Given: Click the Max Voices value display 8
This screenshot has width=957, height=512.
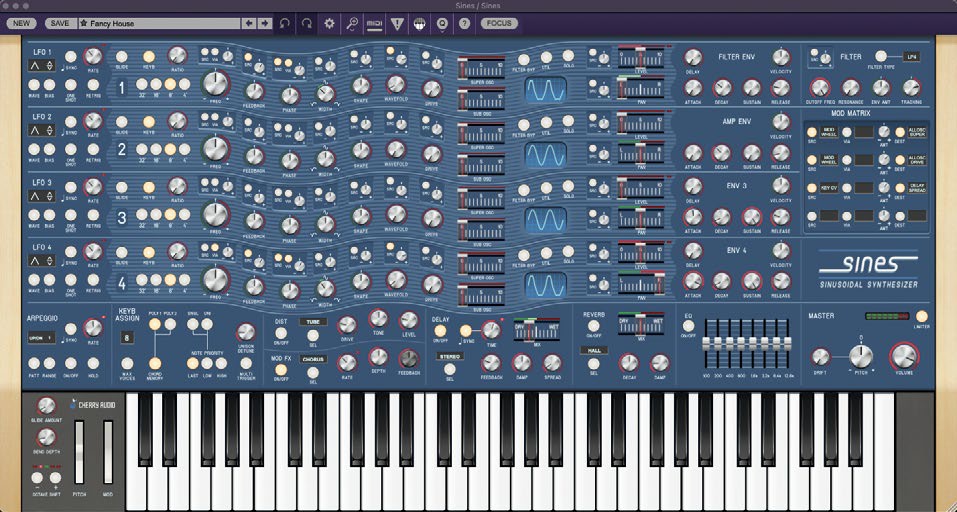Looking at the screenshot, I should click(128, 337).
